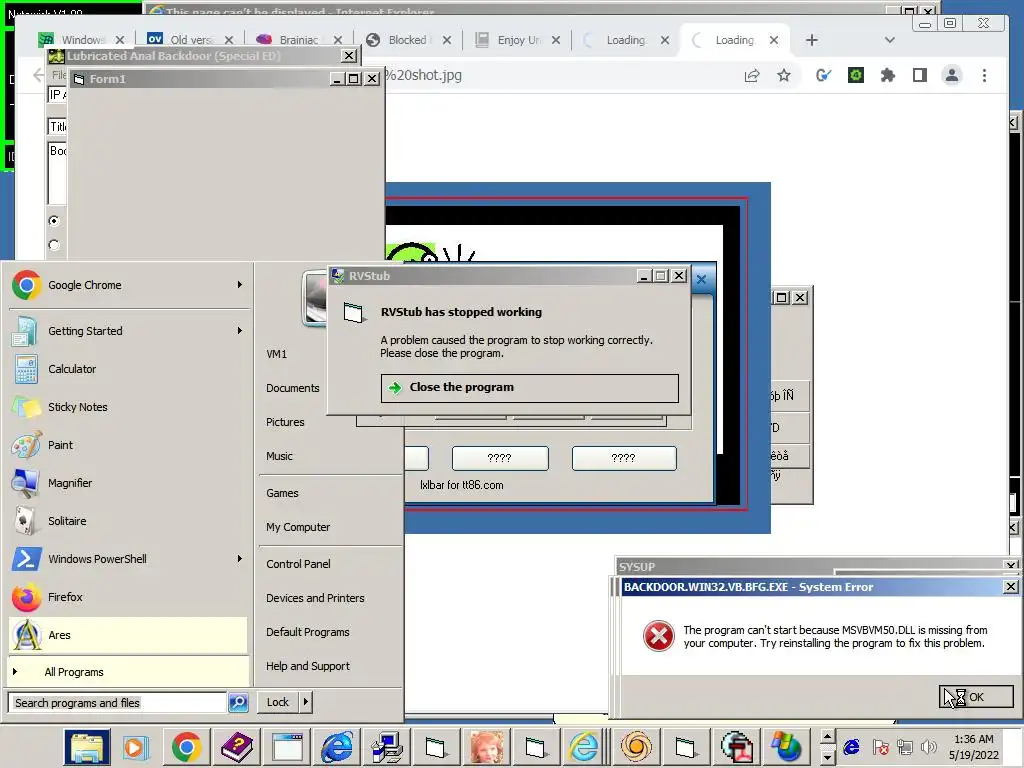Image resolution: width=1024 pixels, height=768 pixels.
Task: Switch to Old version Chrome tab
Action: coord(190,40)
